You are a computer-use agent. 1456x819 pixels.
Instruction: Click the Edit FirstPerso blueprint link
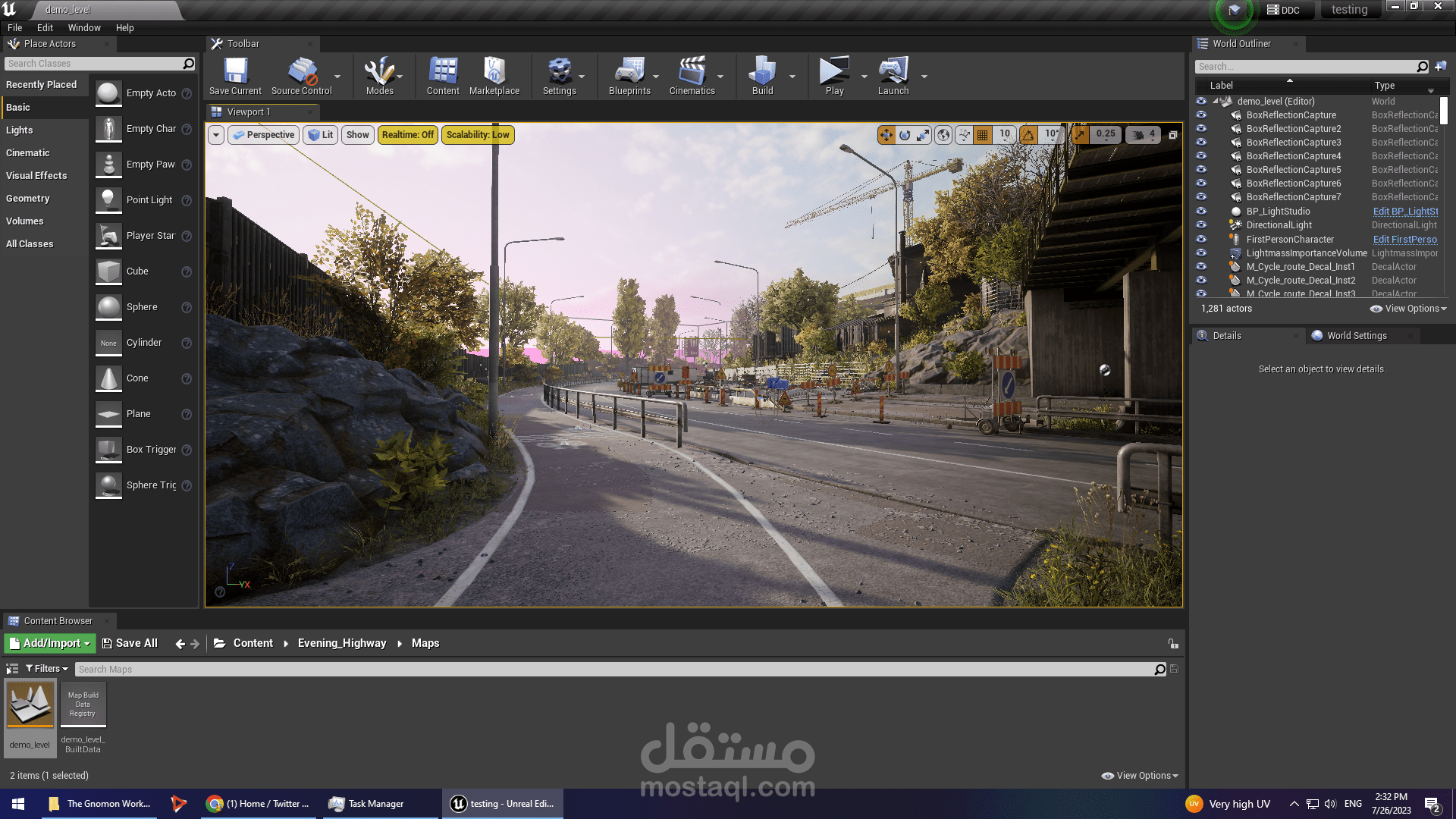point(1404,239)
